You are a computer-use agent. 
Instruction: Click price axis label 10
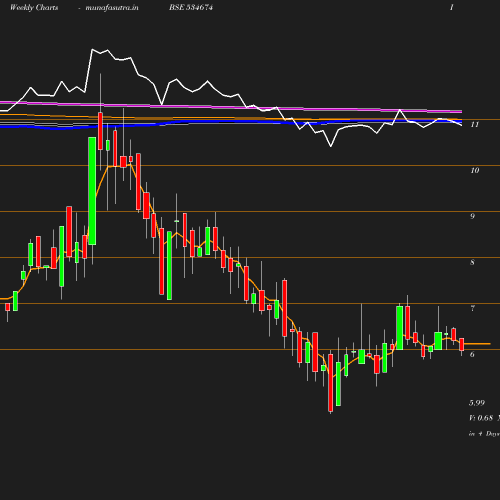pyautogui.click(x=475, y=170)
